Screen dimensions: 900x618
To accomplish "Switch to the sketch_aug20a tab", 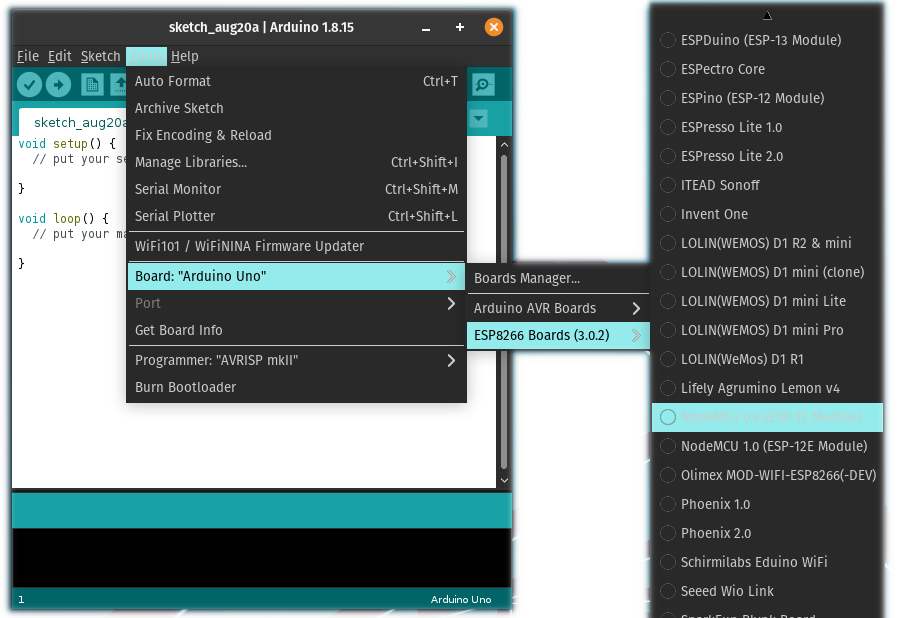I will pos(73,122).
